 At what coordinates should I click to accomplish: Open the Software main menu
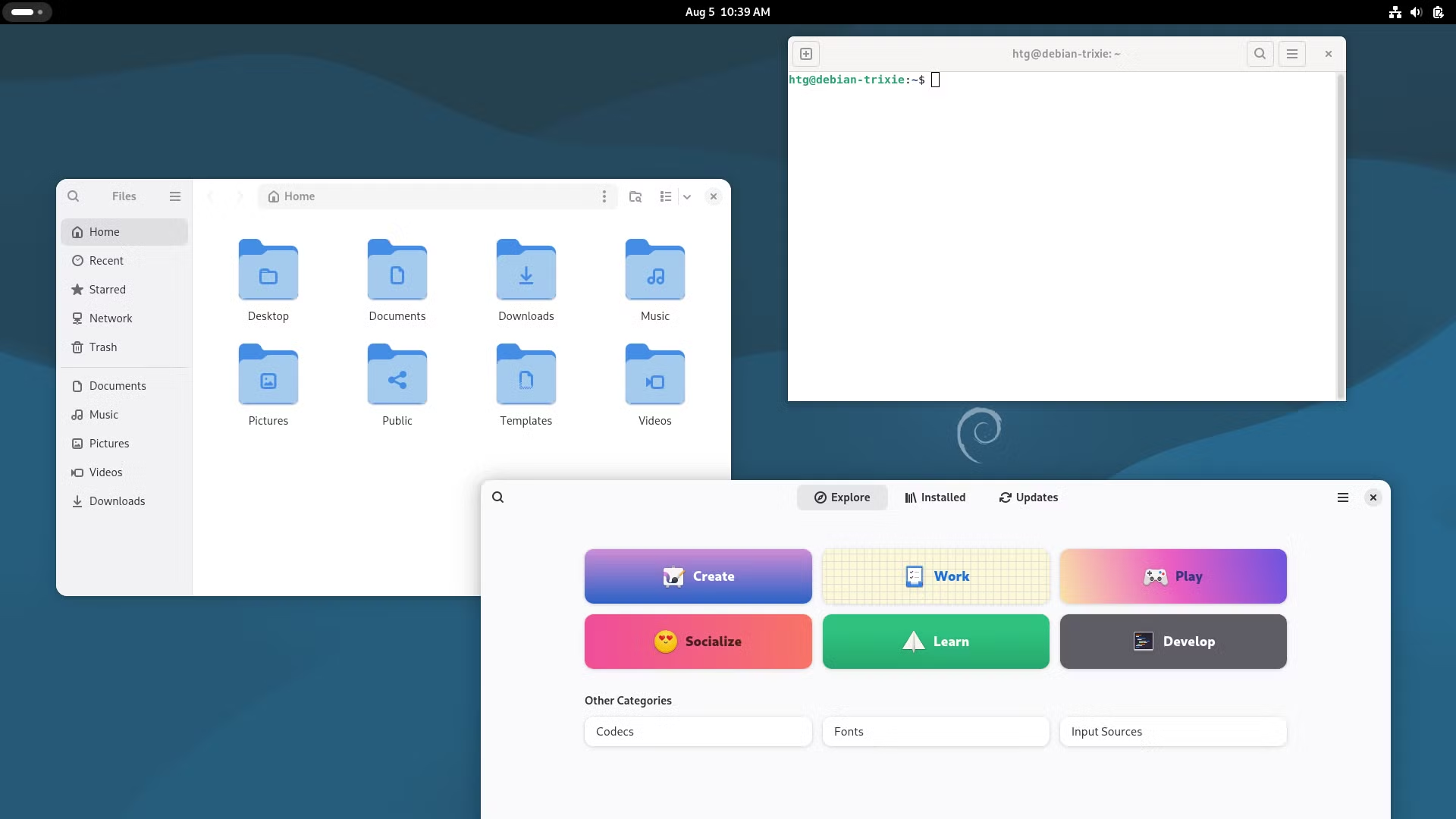tap(1343, 497)
